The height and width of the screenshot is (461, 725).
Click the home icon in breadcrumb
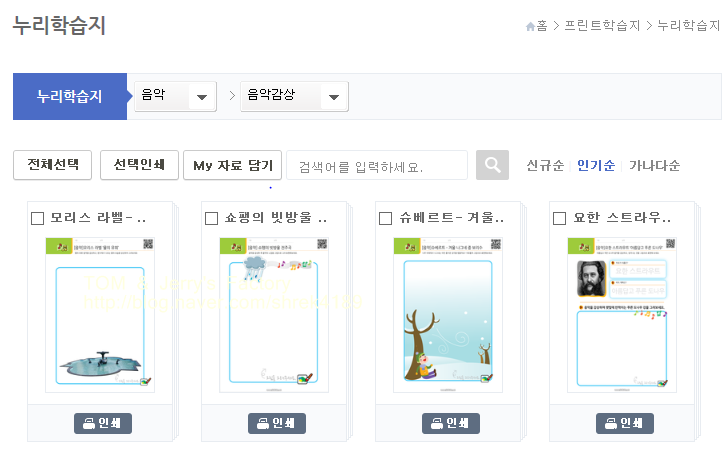530,26
